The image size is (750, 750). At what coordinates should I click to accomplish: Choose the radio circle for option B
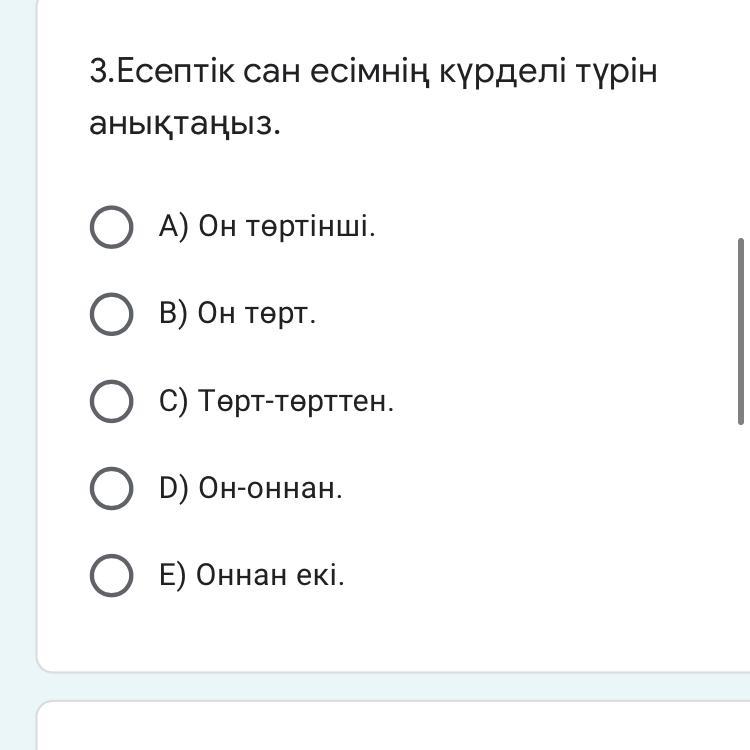click(x=111, y=314)
